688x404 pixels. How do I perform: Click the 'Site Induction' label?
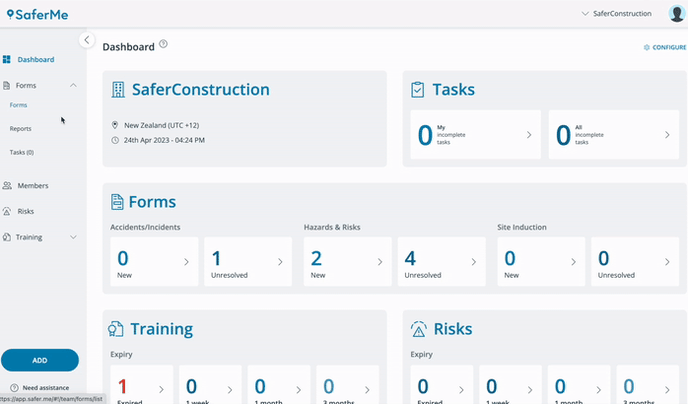[x=522, y=227]
